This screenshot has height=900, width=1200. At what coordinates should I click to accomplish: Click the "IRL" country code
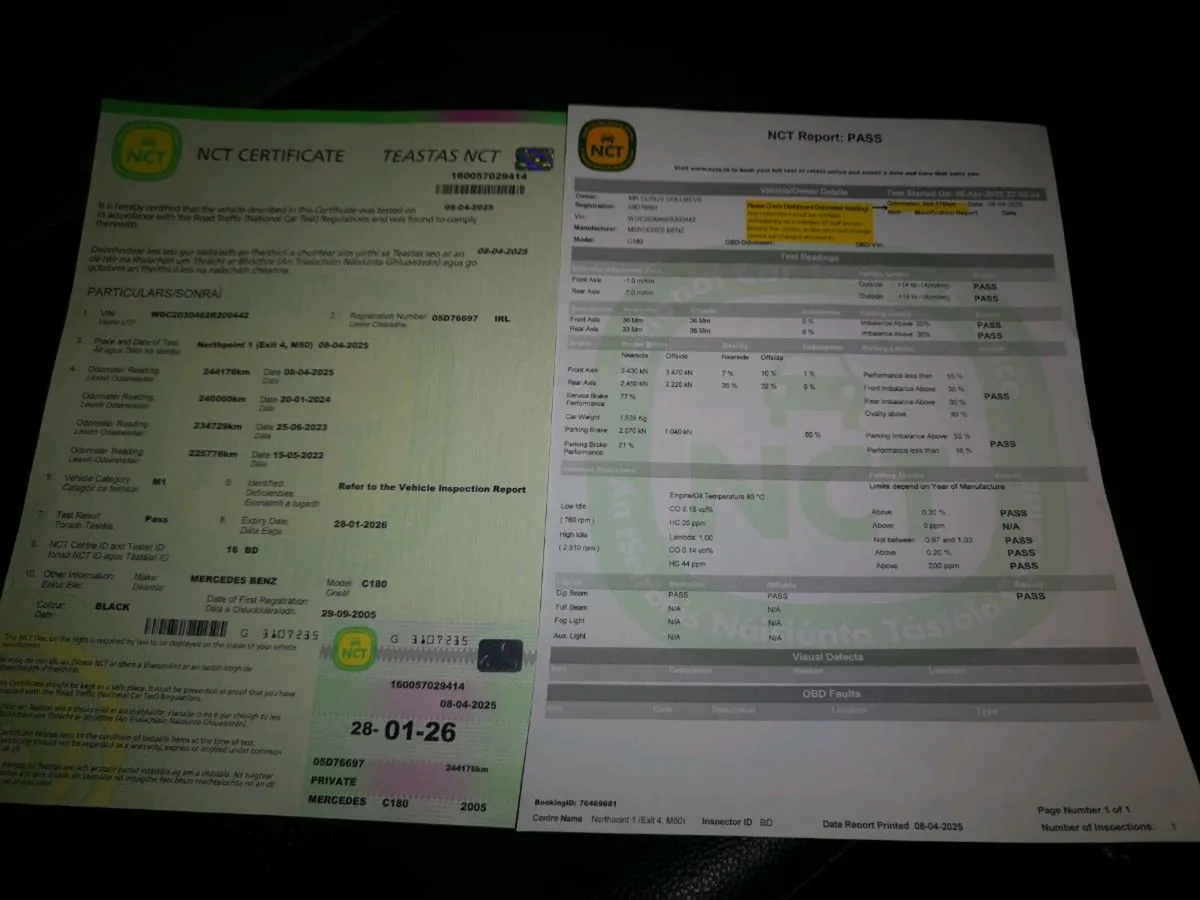tap(502, 317)
